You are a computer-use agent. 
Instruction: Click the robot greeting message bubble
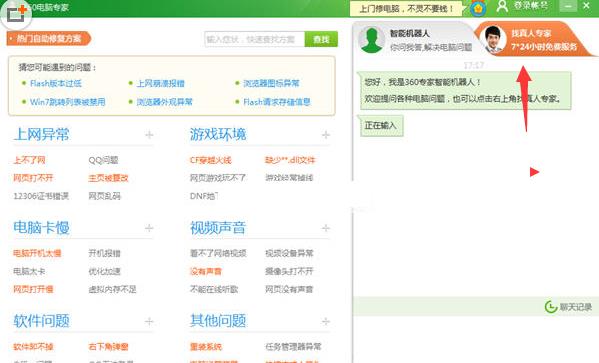click(465, 91)
